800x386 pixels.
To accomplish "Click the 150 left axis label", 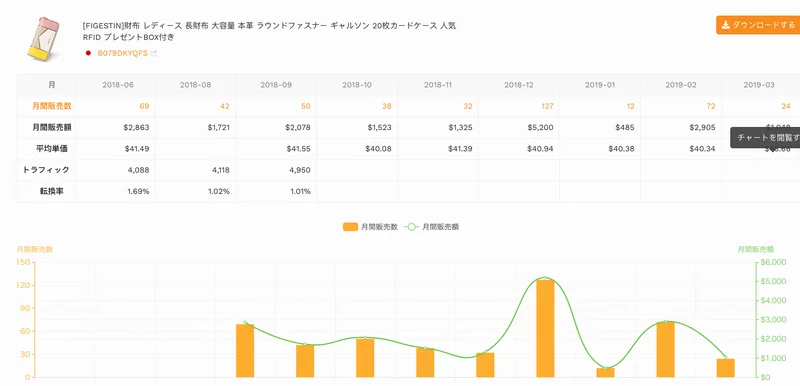I will coord(23,262).
